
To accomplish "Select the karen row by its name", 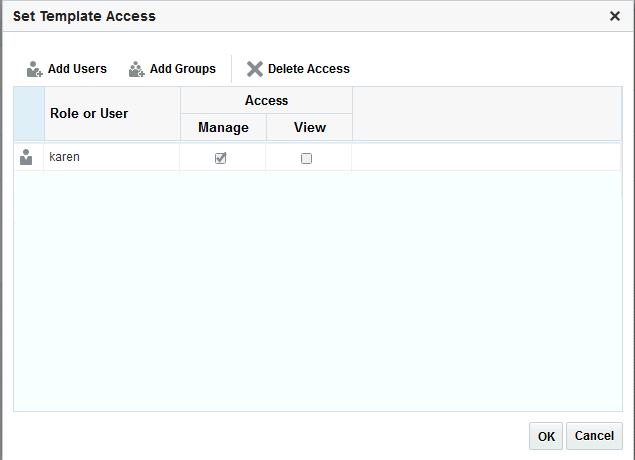I will pyautogui.click(x=65, y=157).
